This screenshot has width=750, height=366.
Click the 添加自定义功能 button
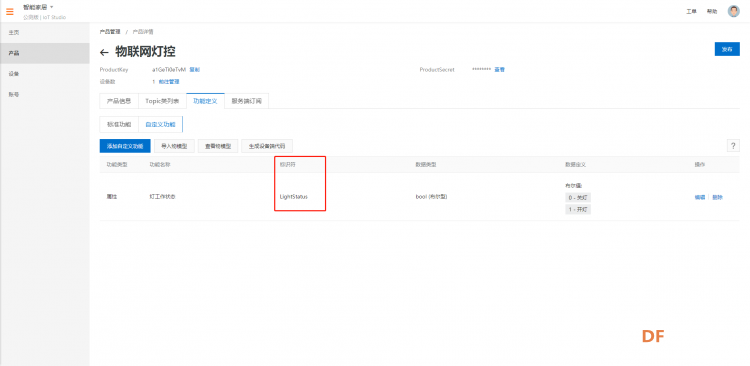pyautogui.click(x=125, y=146)
